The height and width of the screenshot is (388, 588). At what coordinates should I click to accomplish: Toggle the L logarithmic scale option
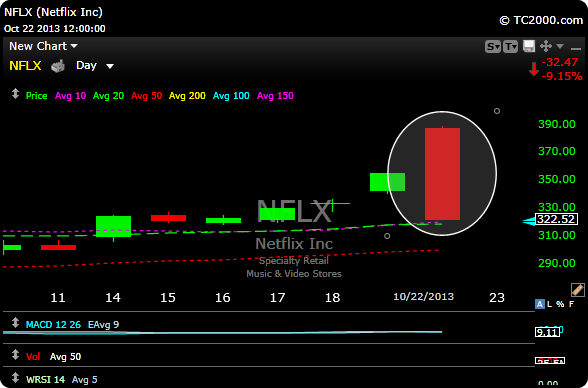[549, 304]
